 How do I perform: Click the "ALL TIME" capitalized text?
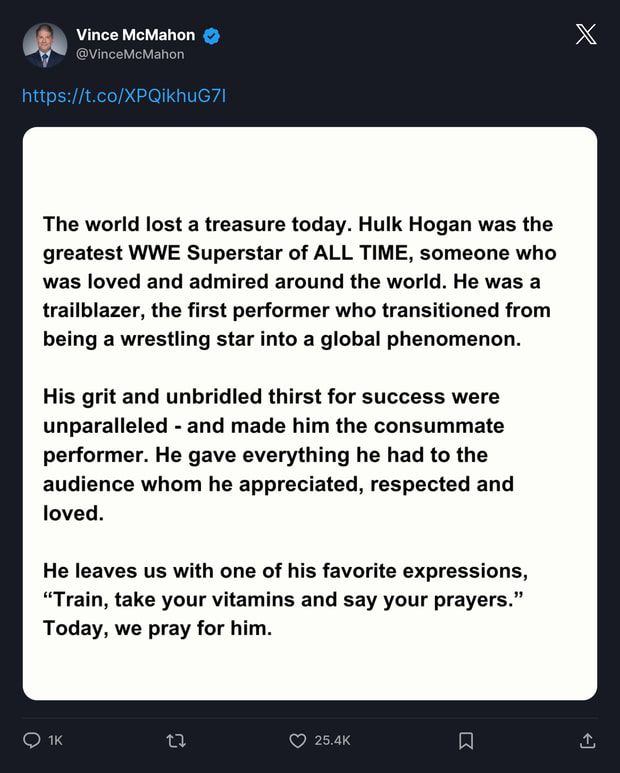(x=360, y=253)
